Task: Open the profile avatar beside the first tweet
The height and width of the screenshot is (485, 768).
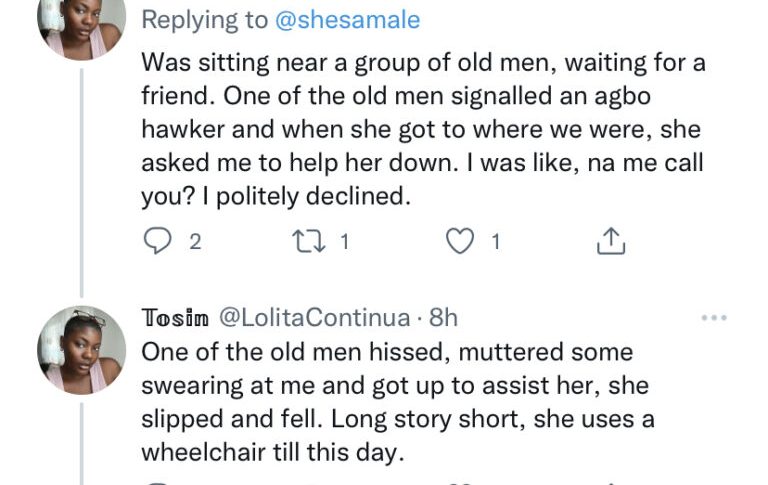Action: [x=82, y=22]
